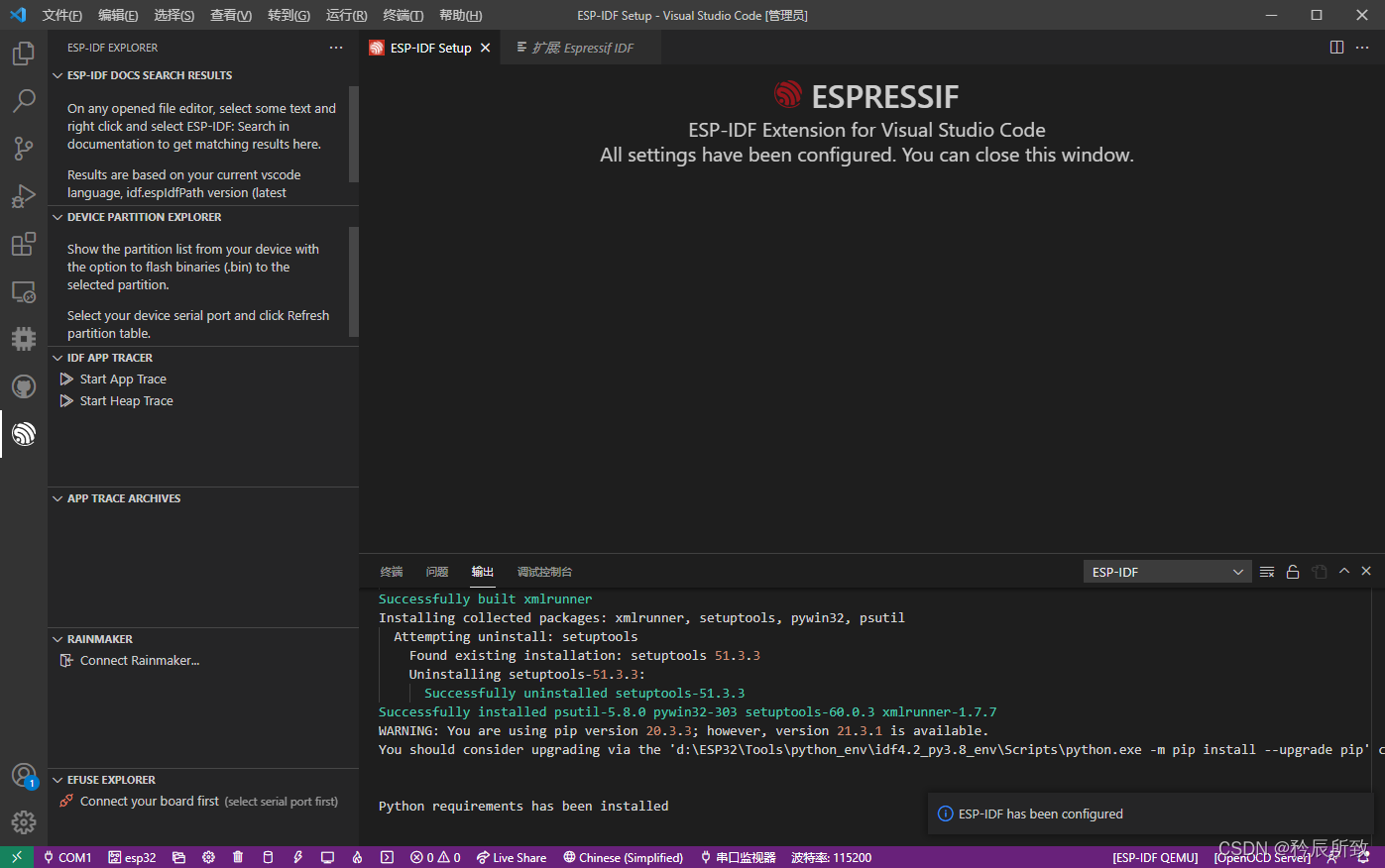The height and width of the screenshot is (868, 1385).
Task: Click Chinese (Simplified) in status bar
Action: pyautogui.click(x=624, y=857)
